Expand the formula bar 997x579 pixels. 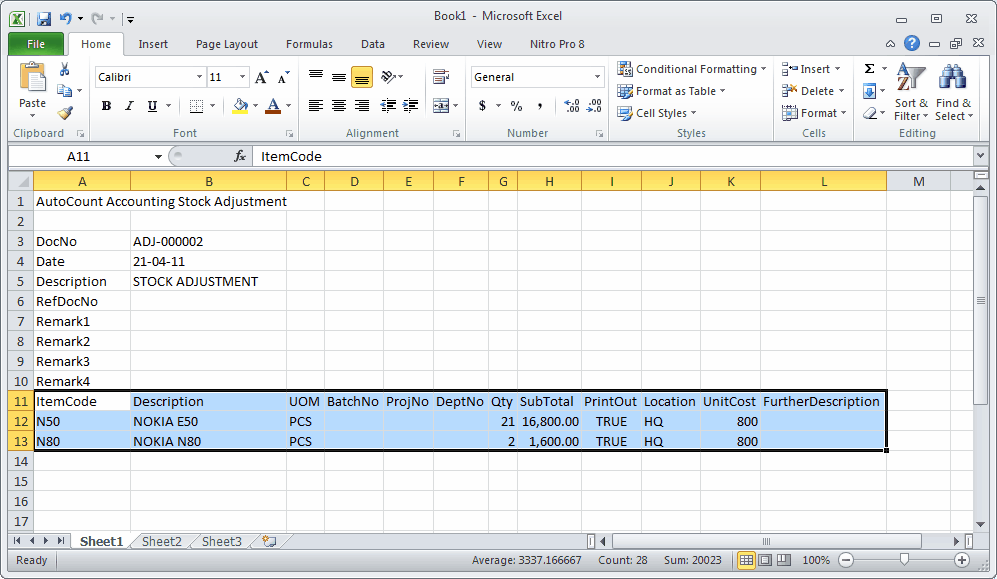click(980, 156)
